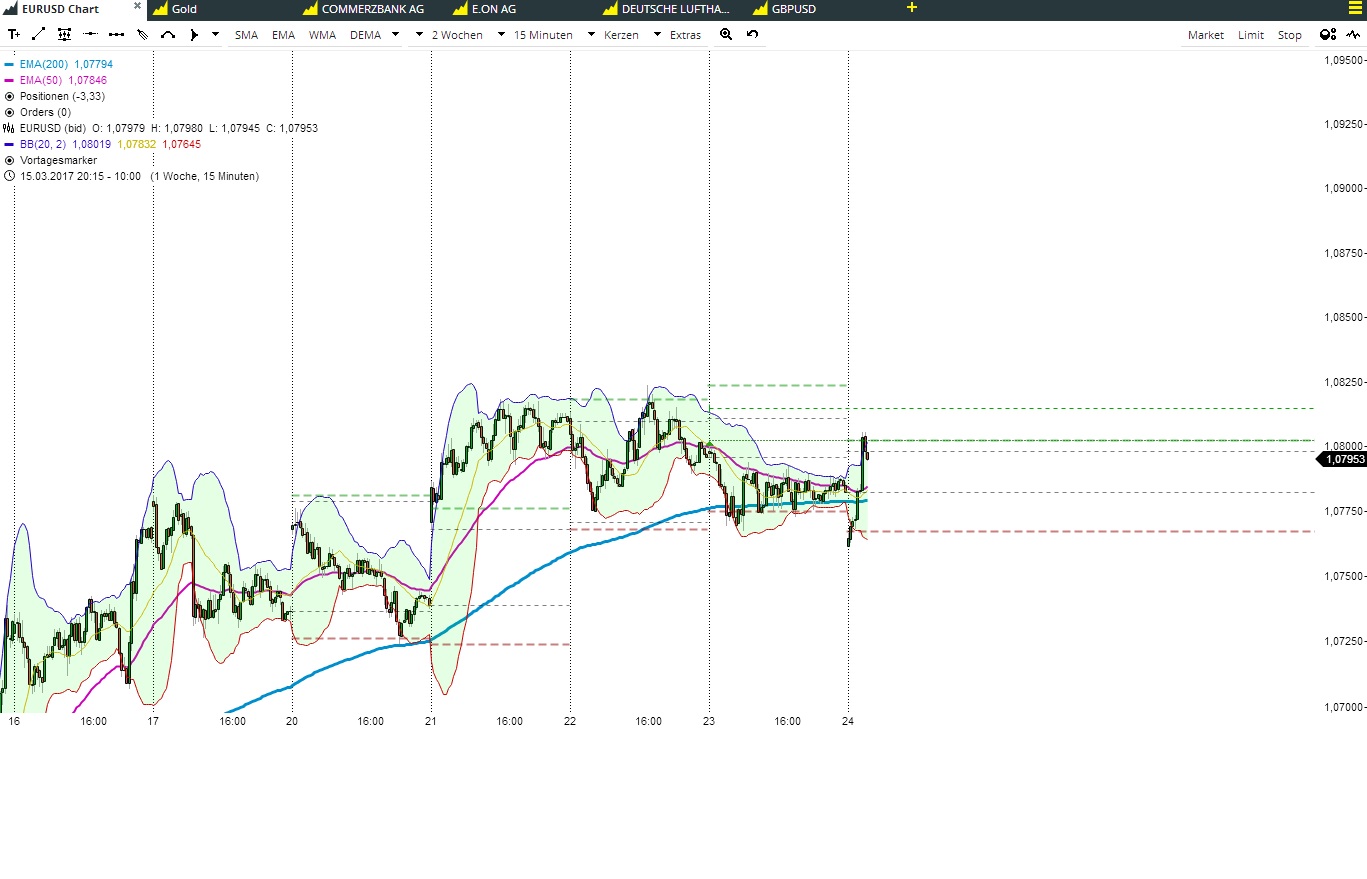
Task: Toggle the Vortagesmarker display
Action: 11,160
